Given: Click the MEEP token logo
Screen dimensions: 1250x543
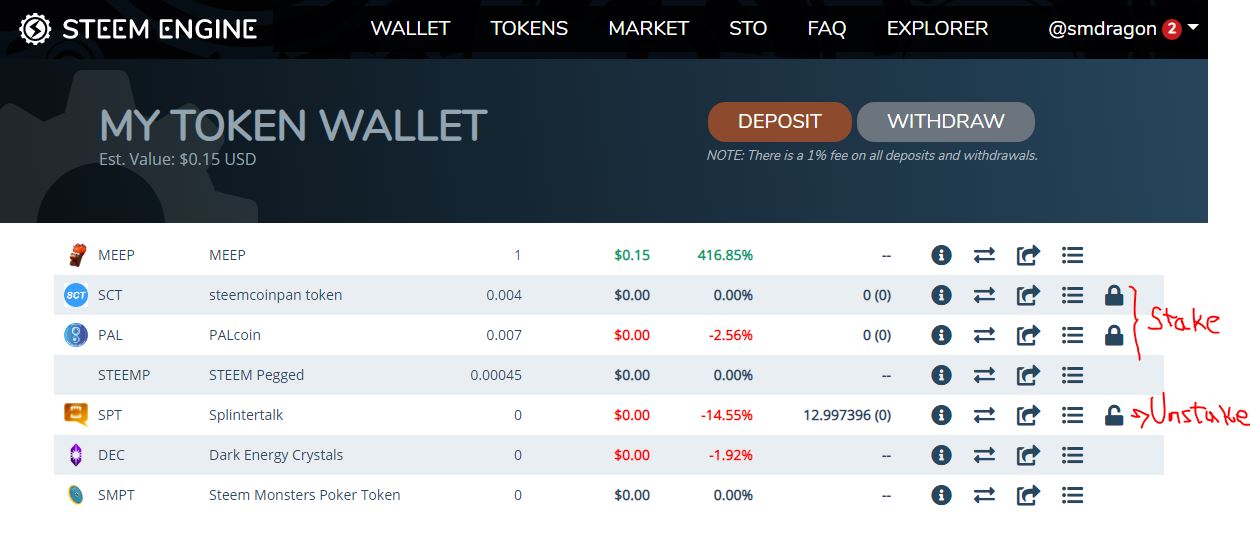Looking at the screenshot, I should [76, 255].
